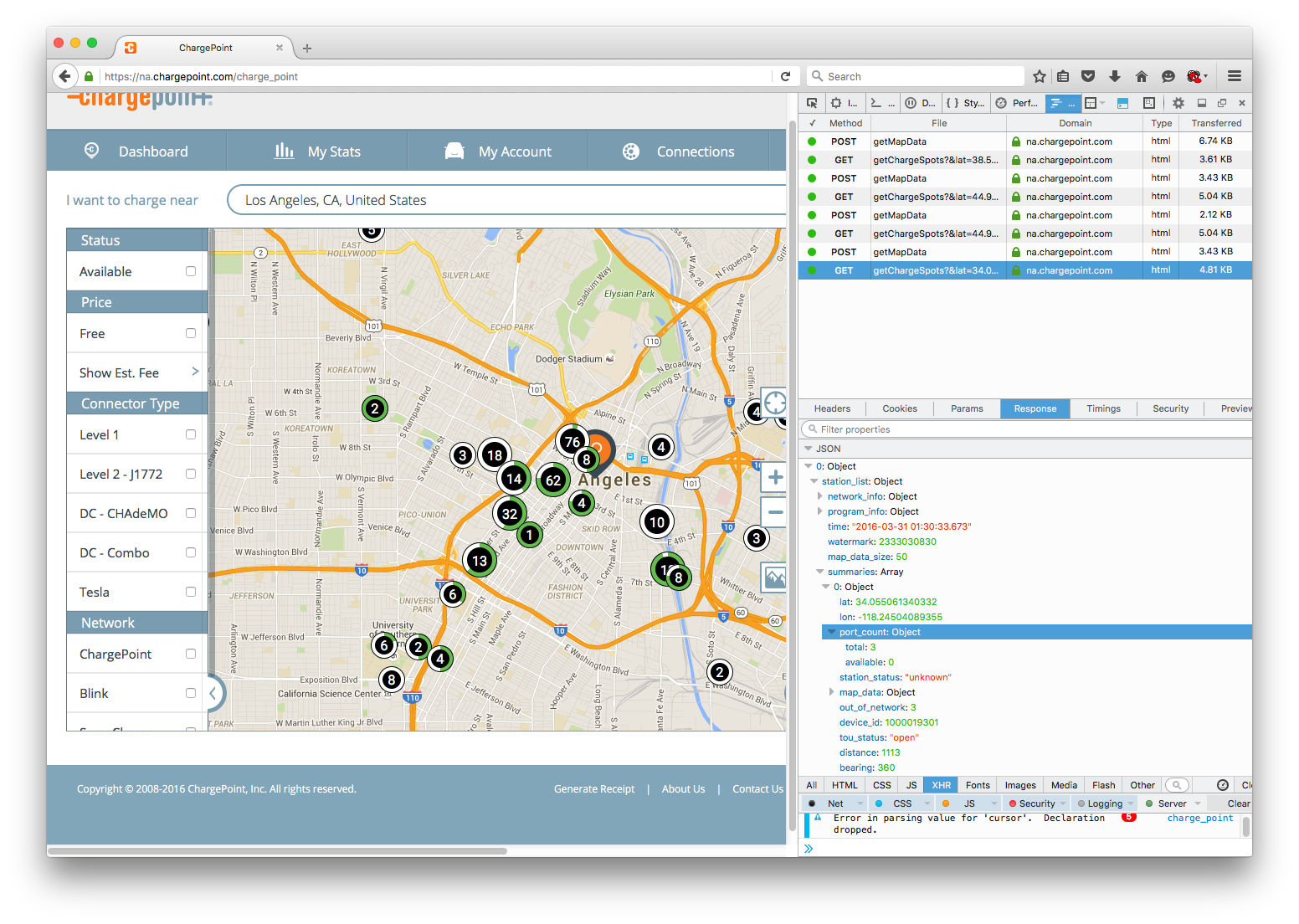Screen dimensions: 1299x924
Task: Save page to Pocket
Action: click(1088, 76)
